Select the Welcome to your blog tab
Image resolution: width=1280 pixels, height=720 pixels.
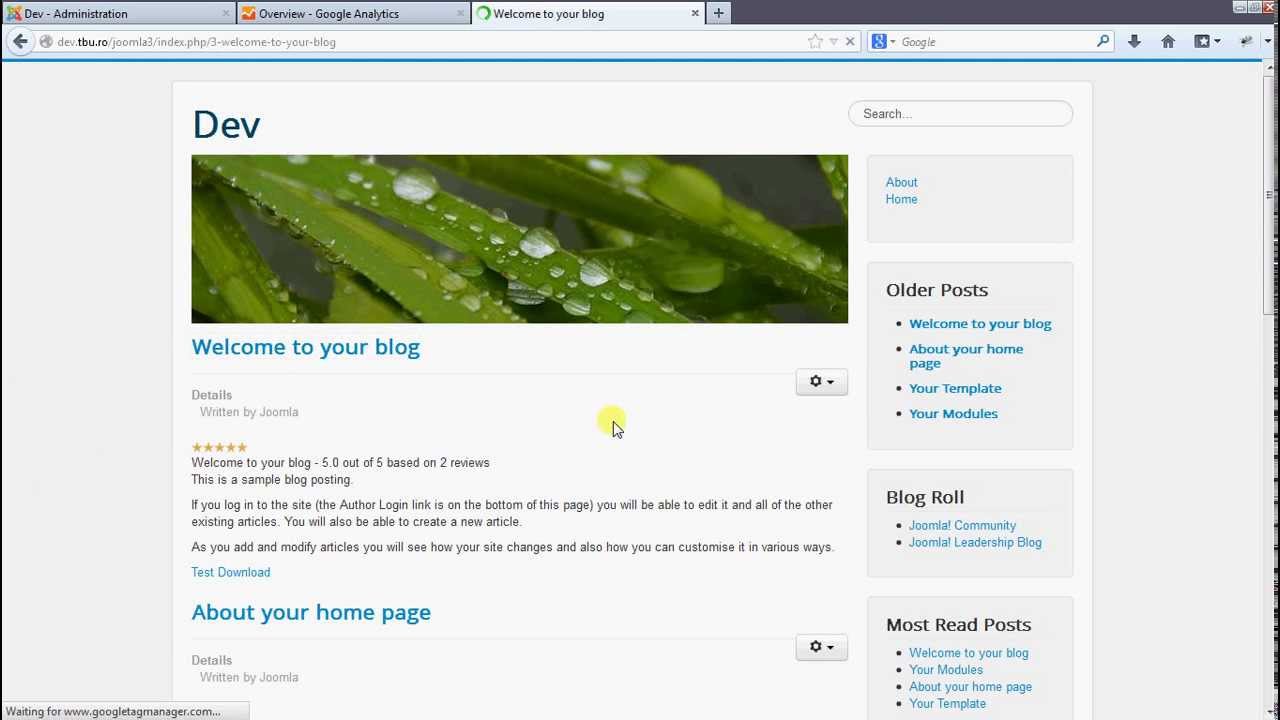pos(588,14)
